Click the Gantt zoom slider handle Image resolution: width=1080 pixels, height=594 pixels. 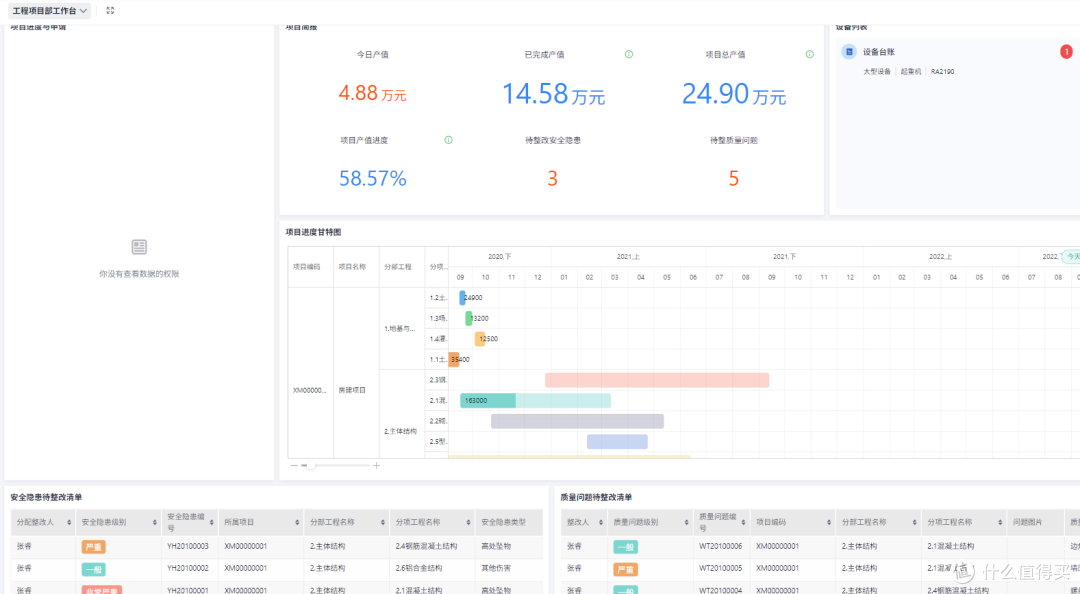pyautogui.click(x=311, y=466)
